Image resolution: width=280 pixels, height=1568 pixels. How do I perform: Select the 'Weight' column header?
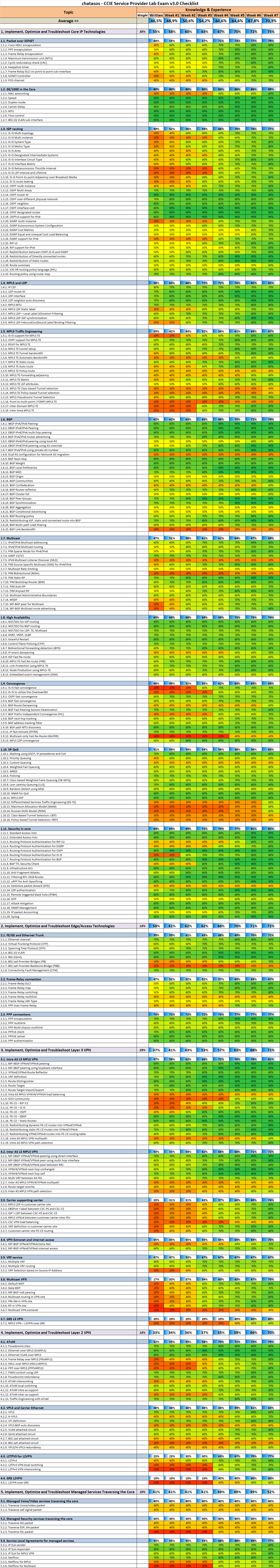(143, 15)
